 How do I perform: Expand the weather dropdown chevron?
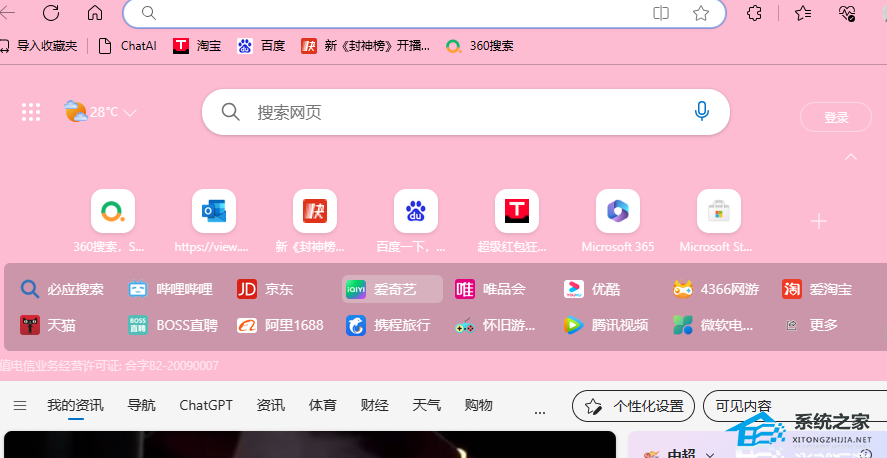click(130, 113)
